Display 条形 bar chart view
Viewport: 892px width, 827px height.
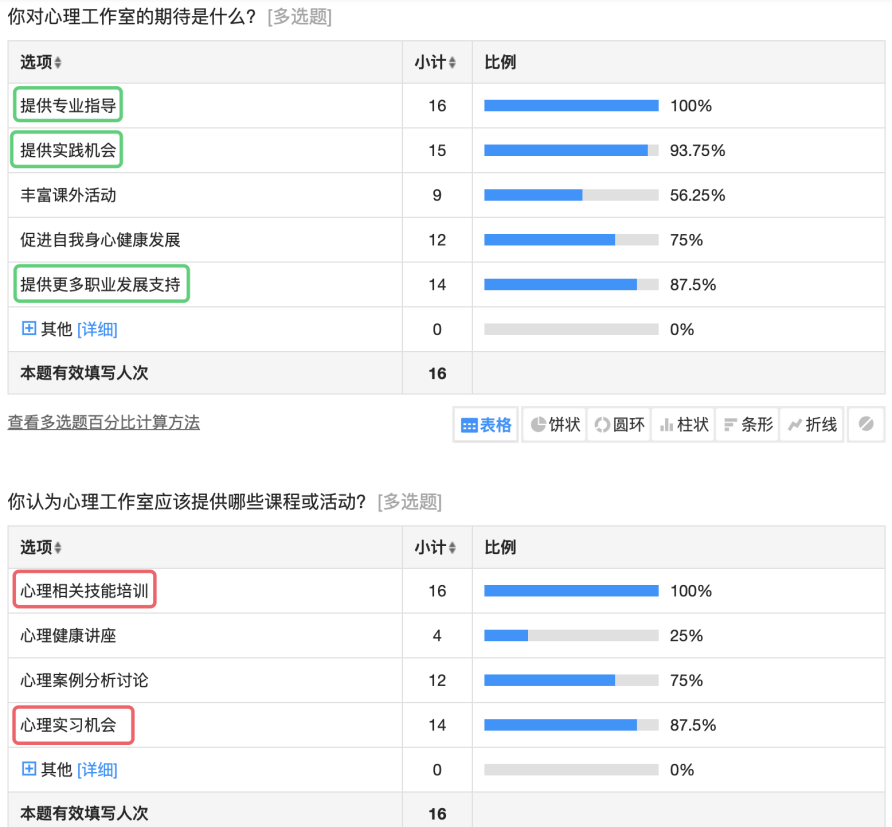[748, 425]
